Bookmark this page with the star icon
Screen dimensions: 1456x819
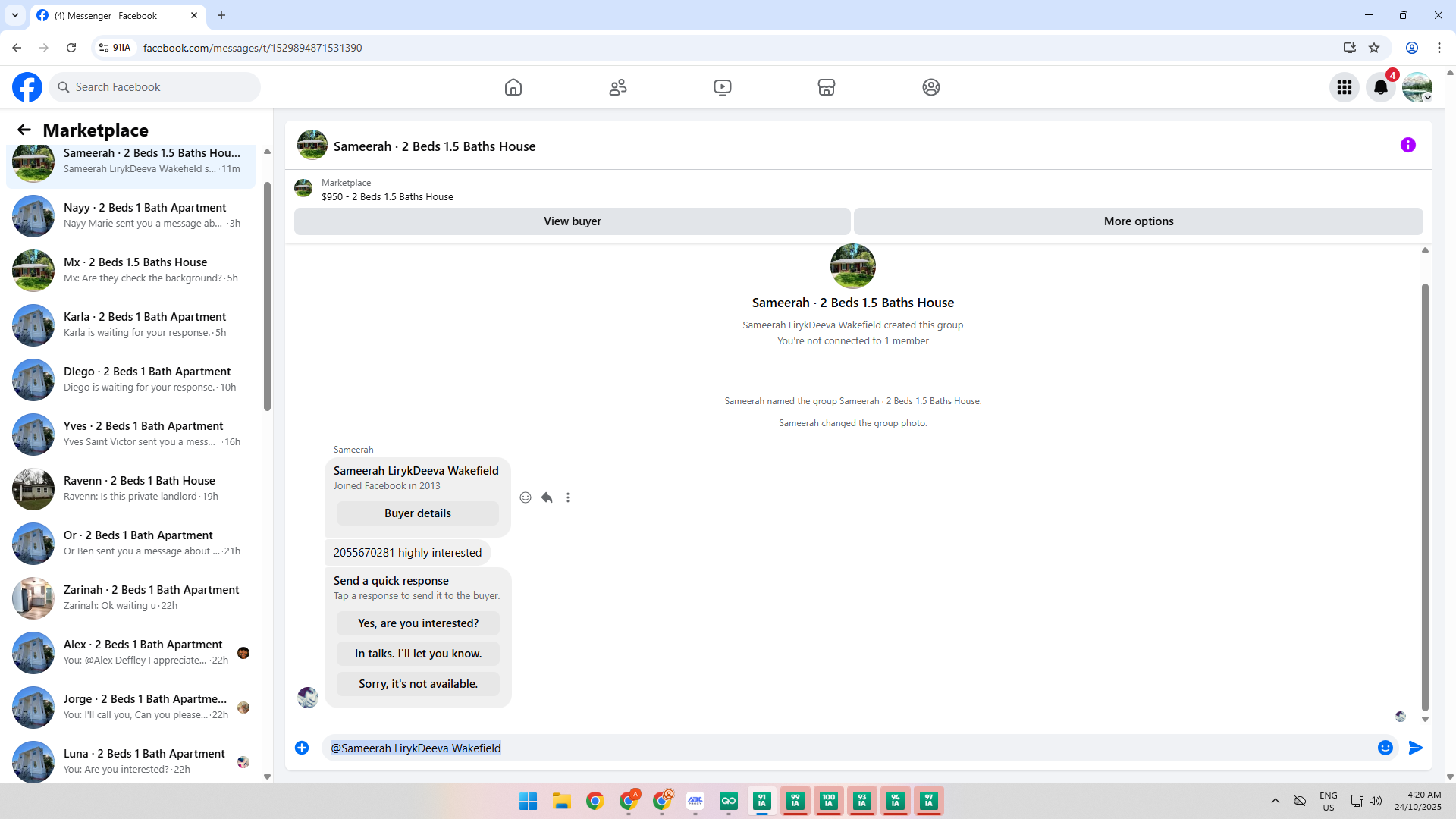click(x=1374, y=48)
